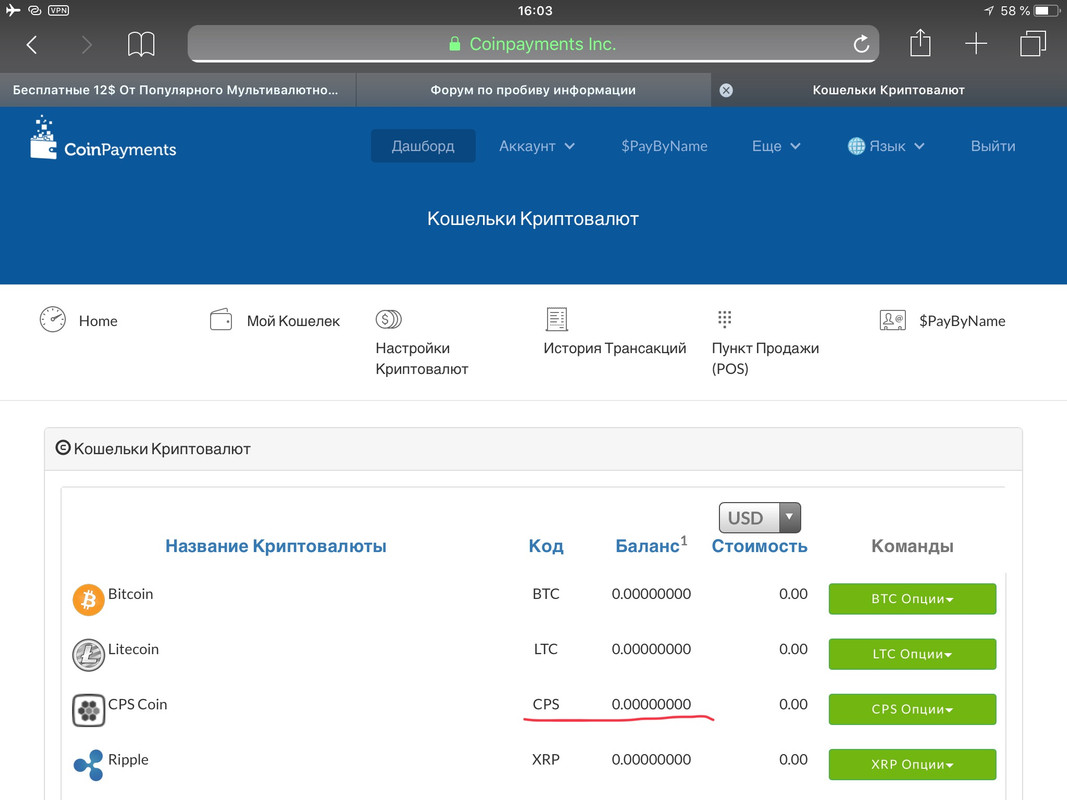
Task: Click the XRP code cell
Action: click(x=546, y=759)
